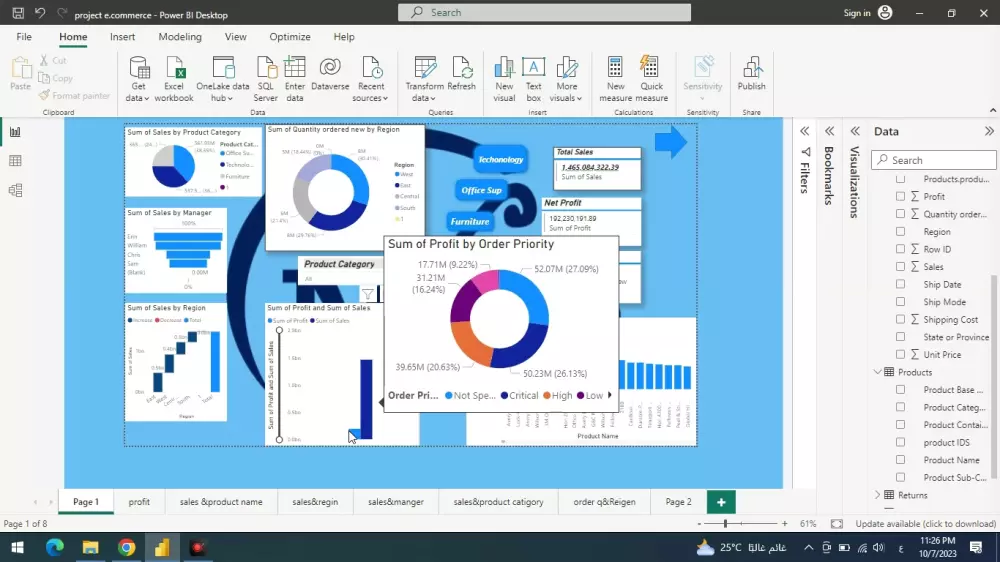Check the Profit field checkbox

(x=900, y=196)
